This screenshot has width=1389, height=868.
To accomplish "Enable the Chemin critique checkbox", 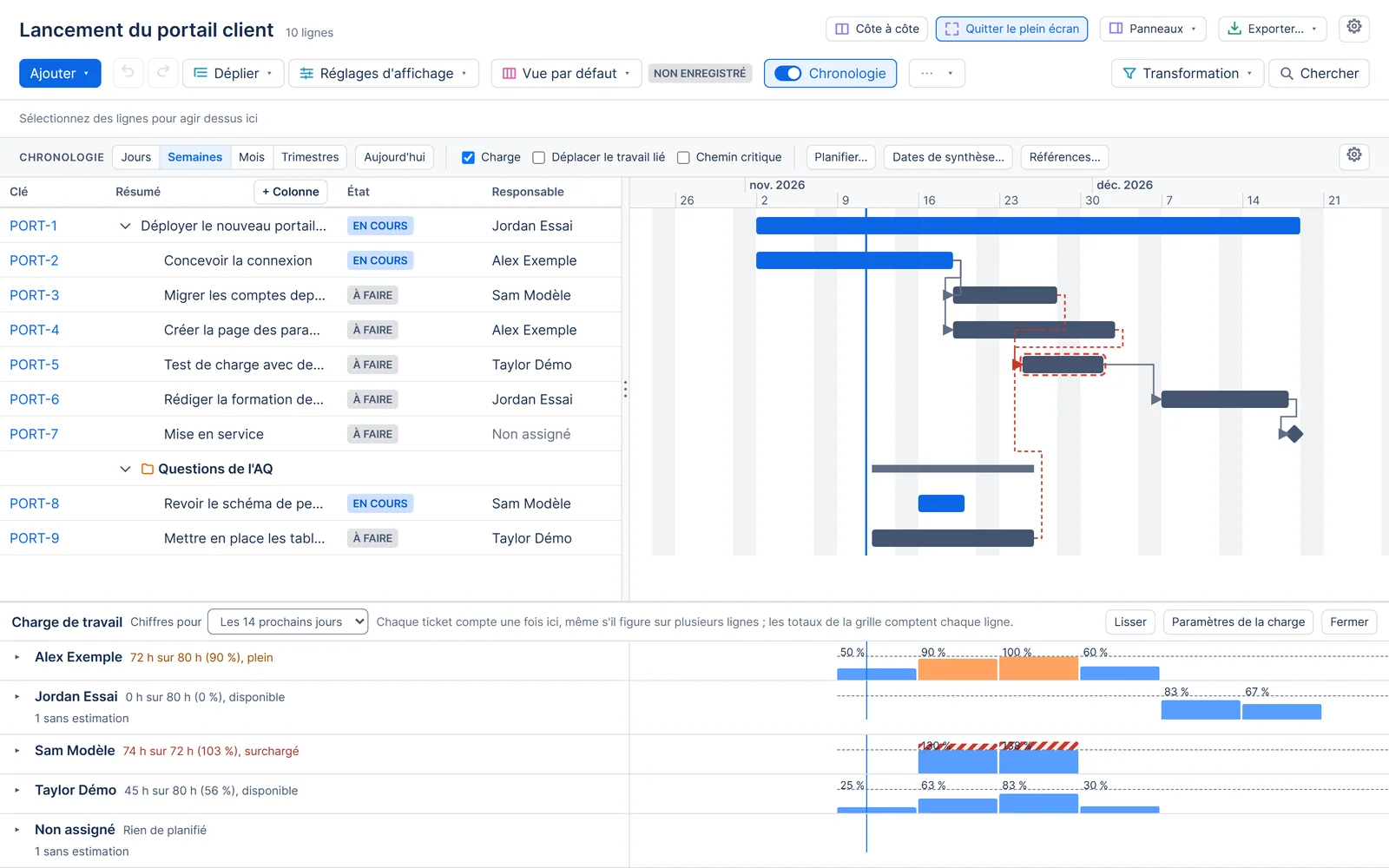I will click(x=683, y=157).
